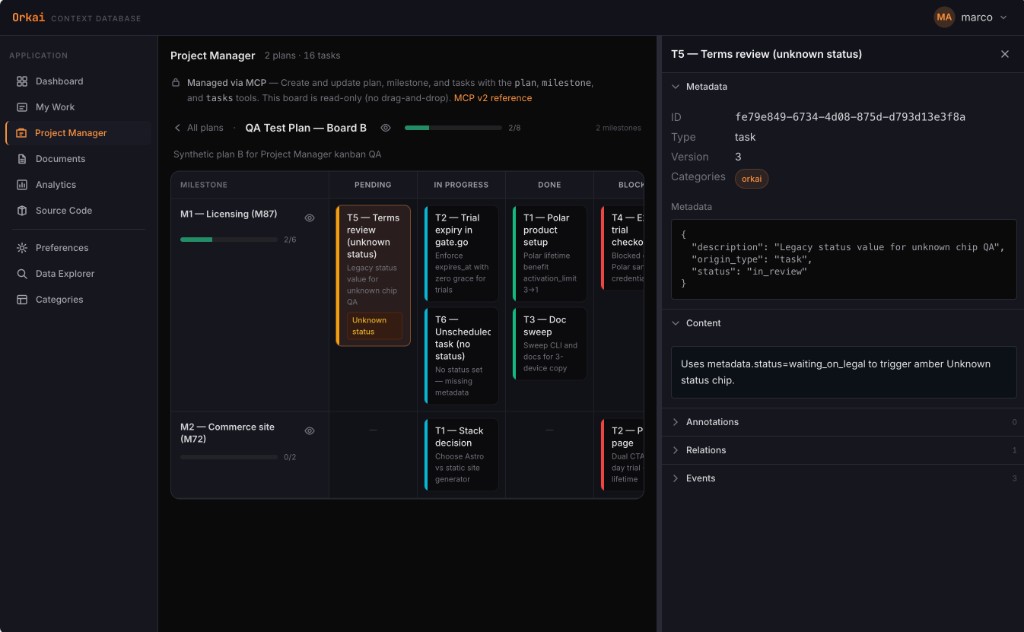Screen dimensions: 1024x632
Task: Click the Source Code icon
Action: pyautogui.click(x=22, y=210)
